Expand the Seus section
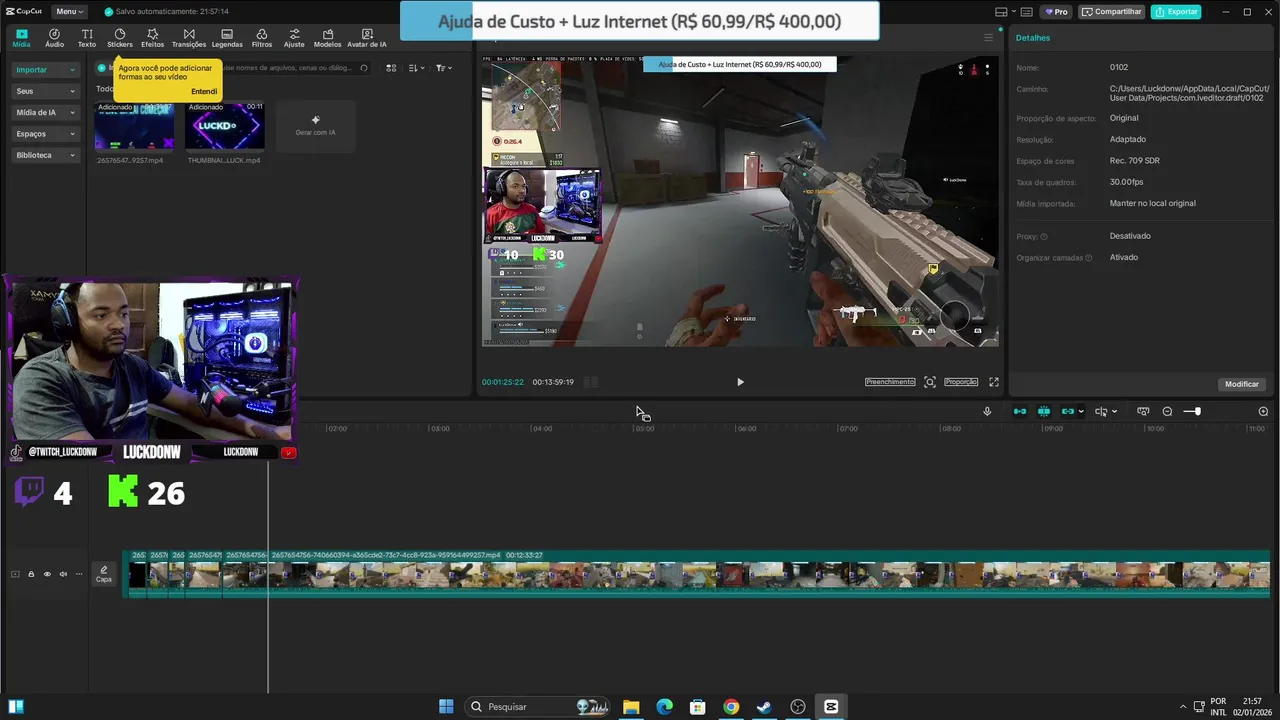The height and width of the screenshot is (720, 1280). pos(45,91)
